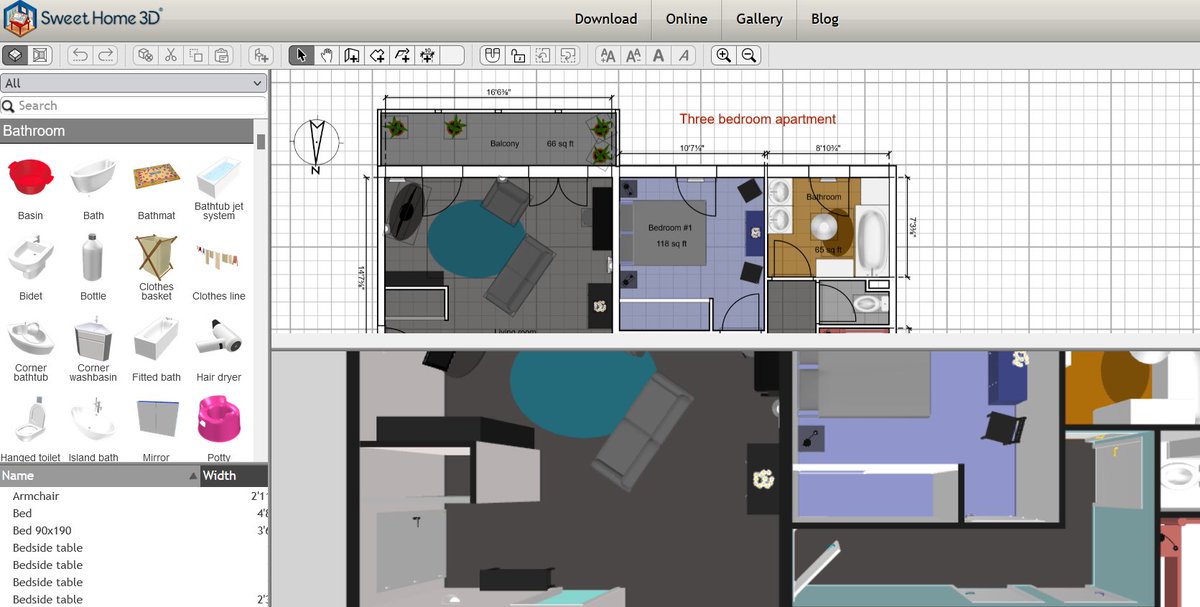Viewport: 1200px width, 607px height.
Task: Select the Corner bathtub item
Action: [30, 348]
